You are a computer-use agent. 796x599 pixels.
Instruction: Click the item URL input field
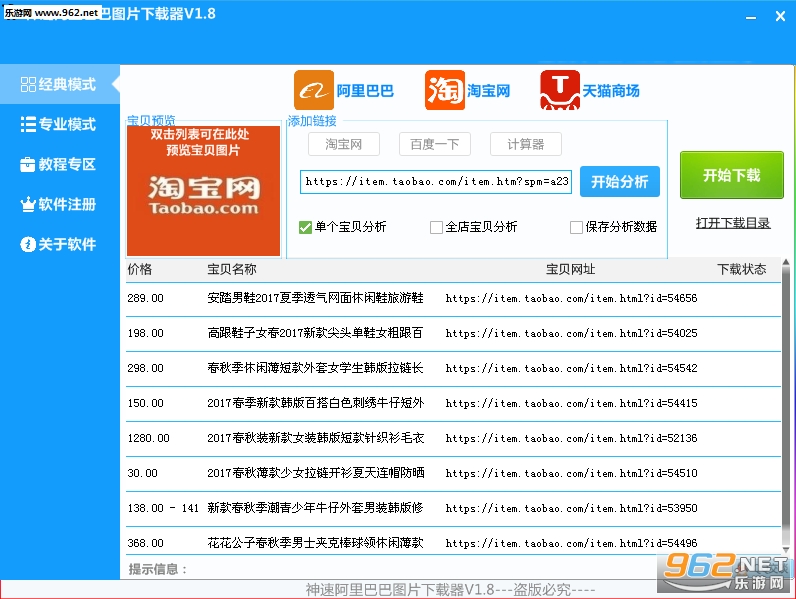click(x=436, y=182)
